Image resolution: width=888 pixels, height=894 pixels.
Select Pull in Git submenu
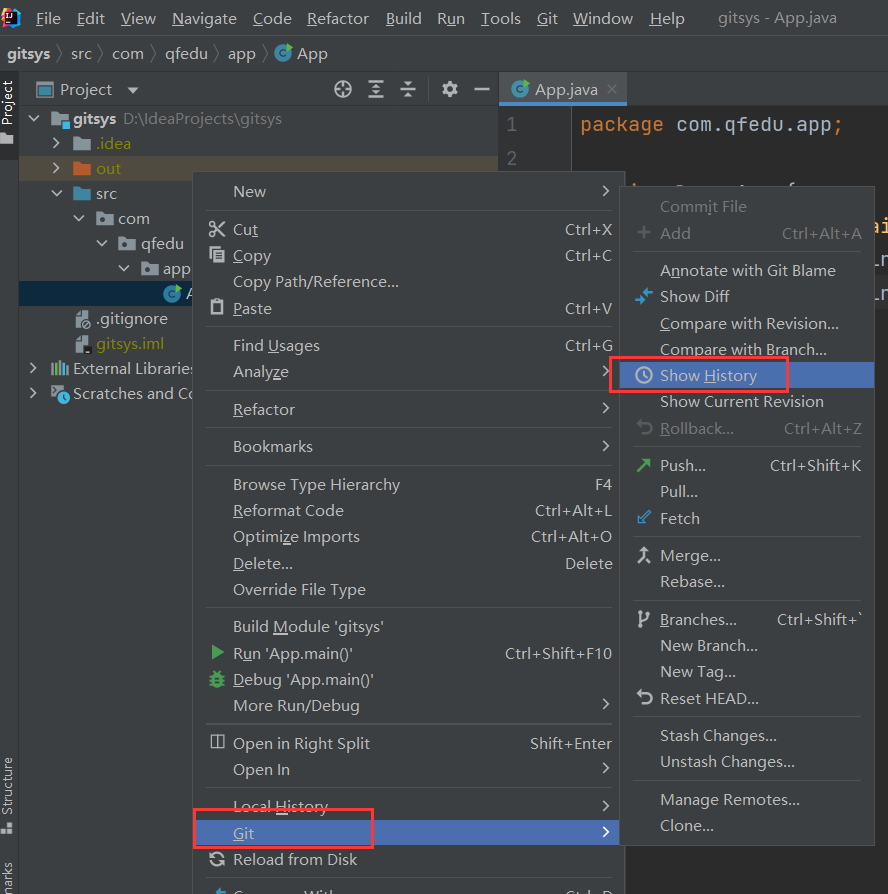click(747, 491)
